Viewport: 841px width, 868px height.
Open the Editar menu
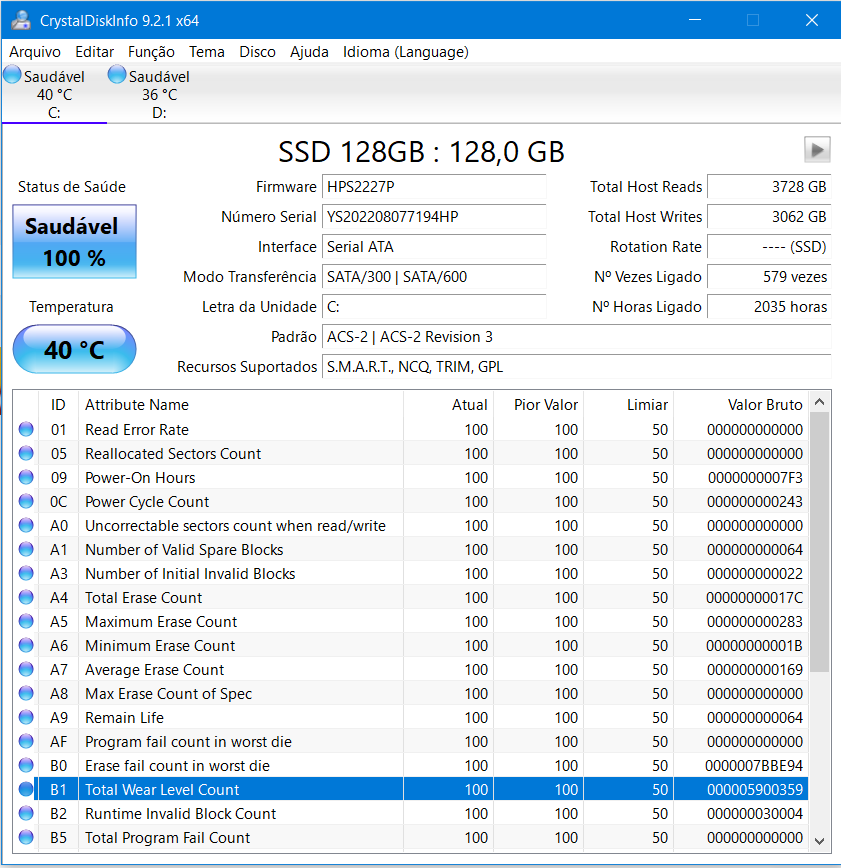click(95, 52)
